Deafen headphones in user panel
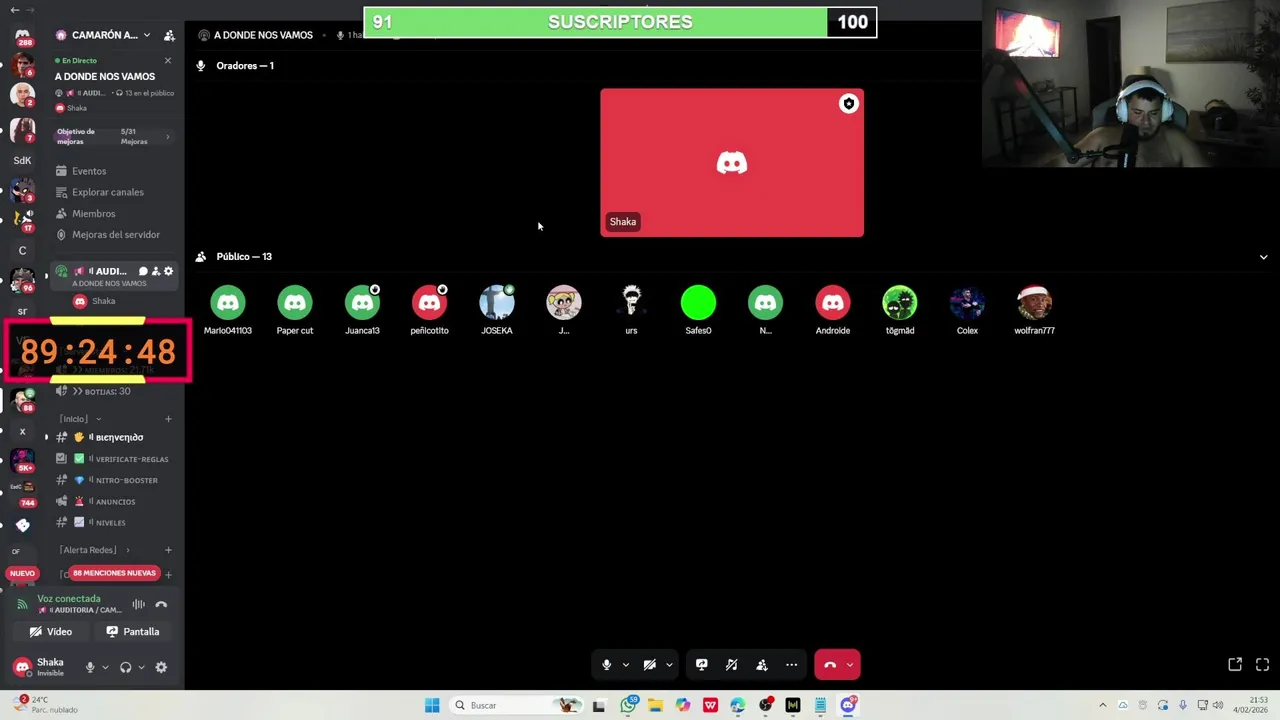This screenshot has height=720, width=1280. [x=125, y=667]
